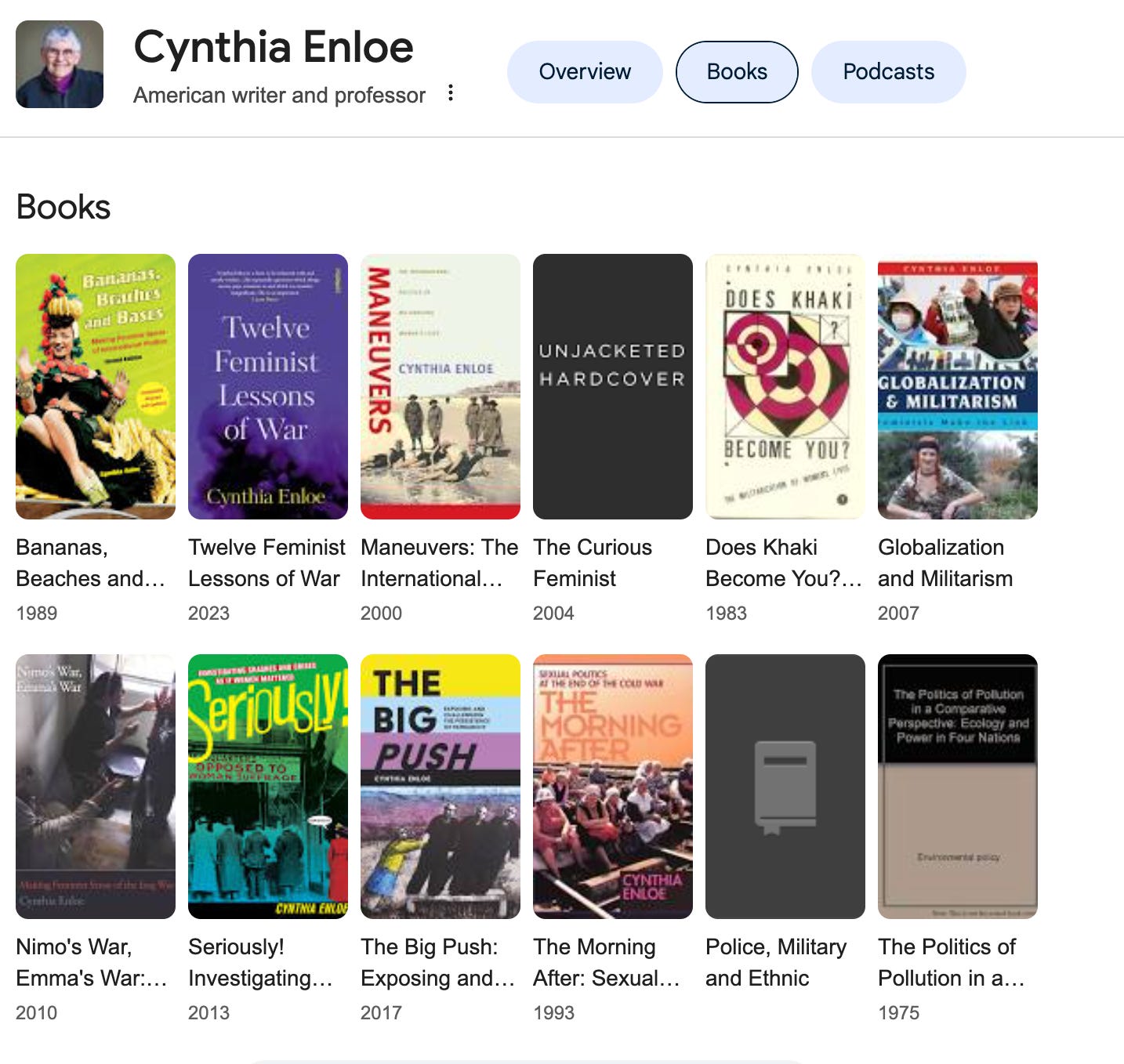Image resolution: width=1124 pixels, height=1064 pixels.
Task: Click the year 2023 under Twelve Feminist Lessons
Action: [x=209, y=613]
